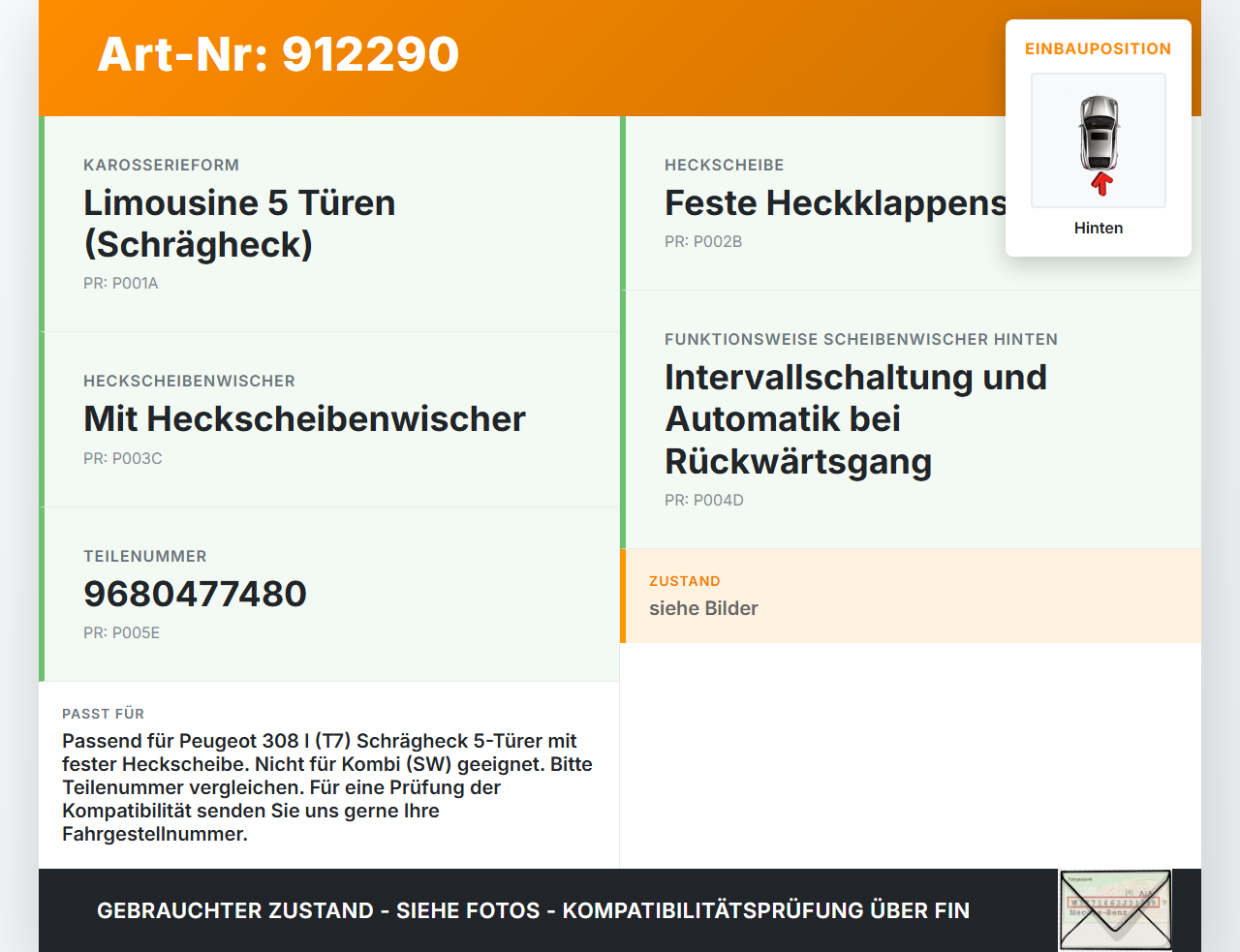Select the PR: P001A code

click(x=121, y=283)
